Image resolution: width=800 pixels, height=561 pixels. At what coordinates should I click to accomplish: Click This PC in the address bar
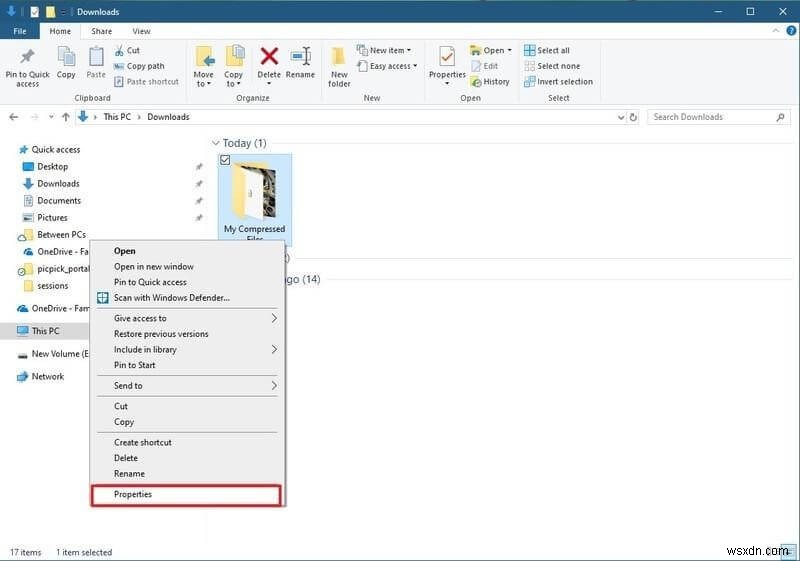click(117, 117)
